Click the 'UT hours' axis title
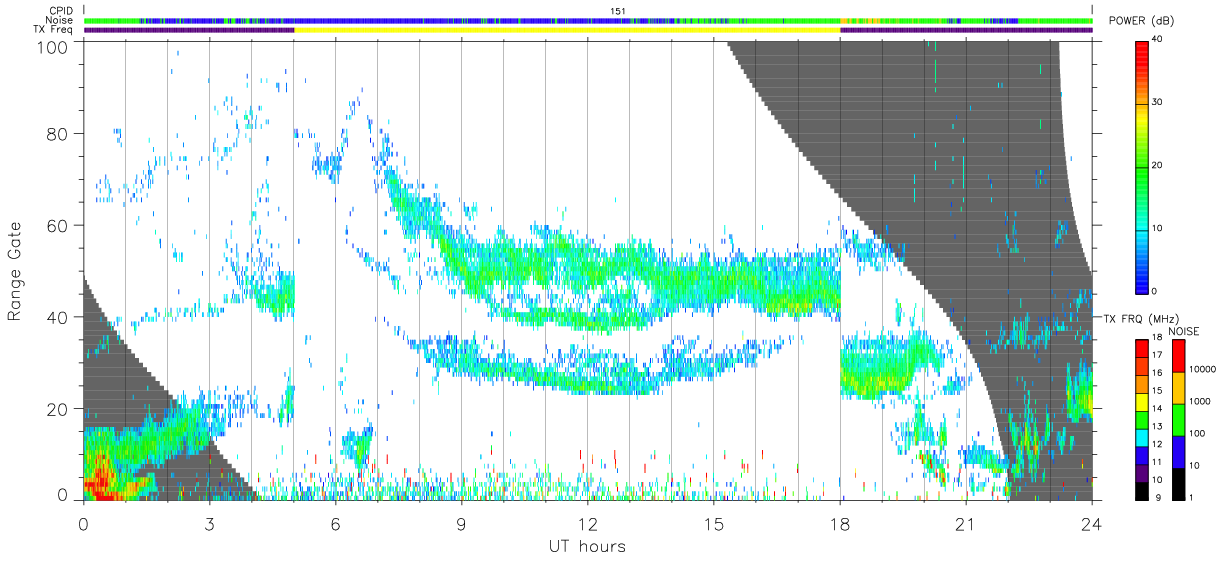Viewport: 1228px width, 567px height. point(587,547)
